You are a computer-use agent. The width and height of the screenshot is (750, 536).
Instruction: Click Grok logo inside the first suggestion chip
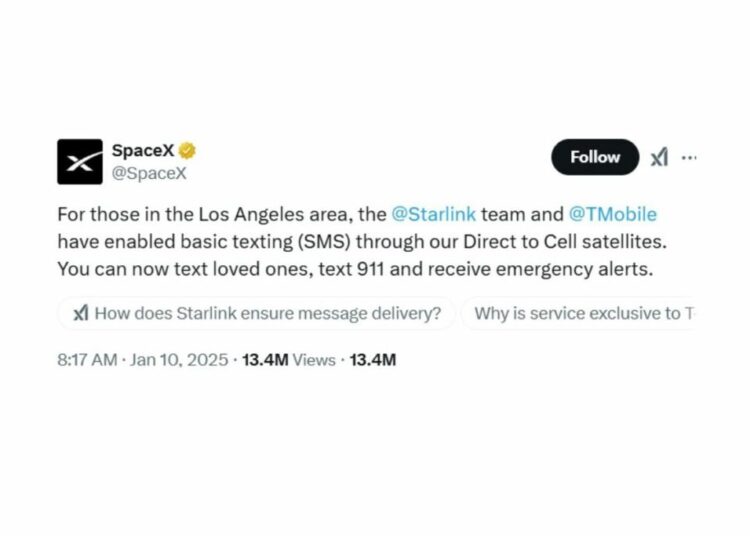[x=81, y=314]
